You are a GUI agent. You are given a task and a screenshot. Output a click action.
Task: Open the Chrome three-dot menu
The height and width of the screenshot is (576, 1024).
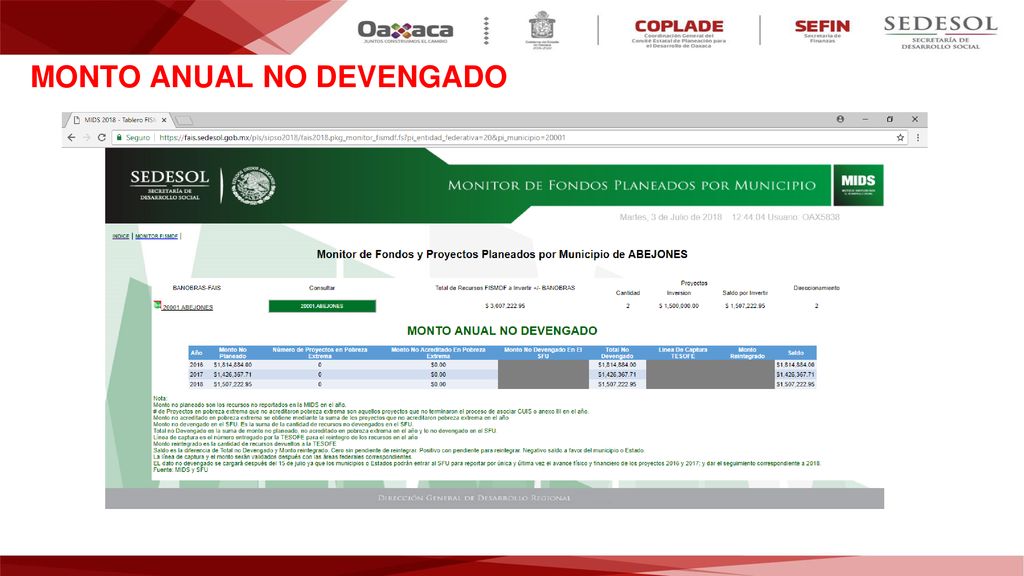point(918,138)
